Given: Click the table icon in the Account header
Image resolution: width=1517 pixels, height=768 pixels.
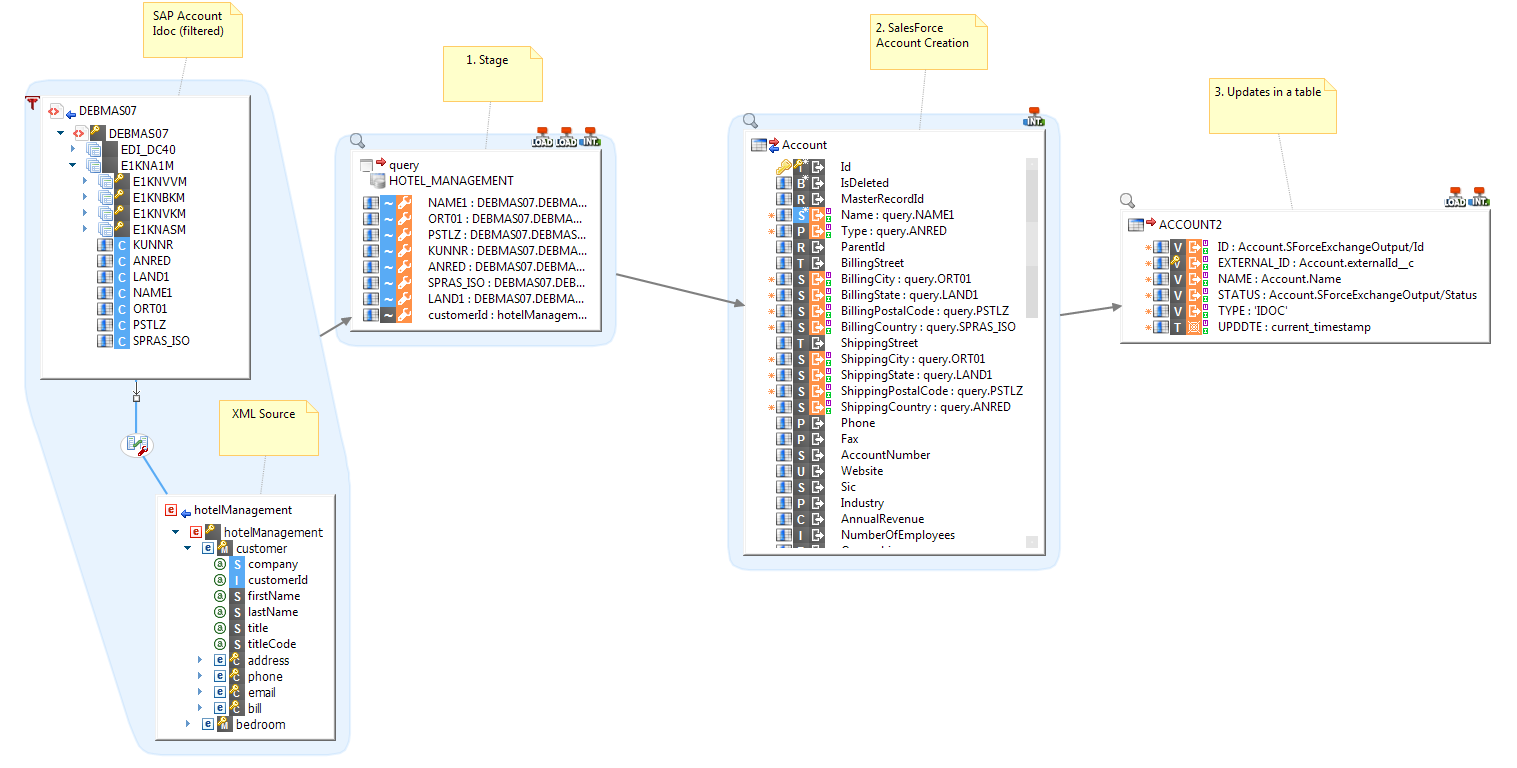Looking at the screenshot, I should click(x=758, y=145).
